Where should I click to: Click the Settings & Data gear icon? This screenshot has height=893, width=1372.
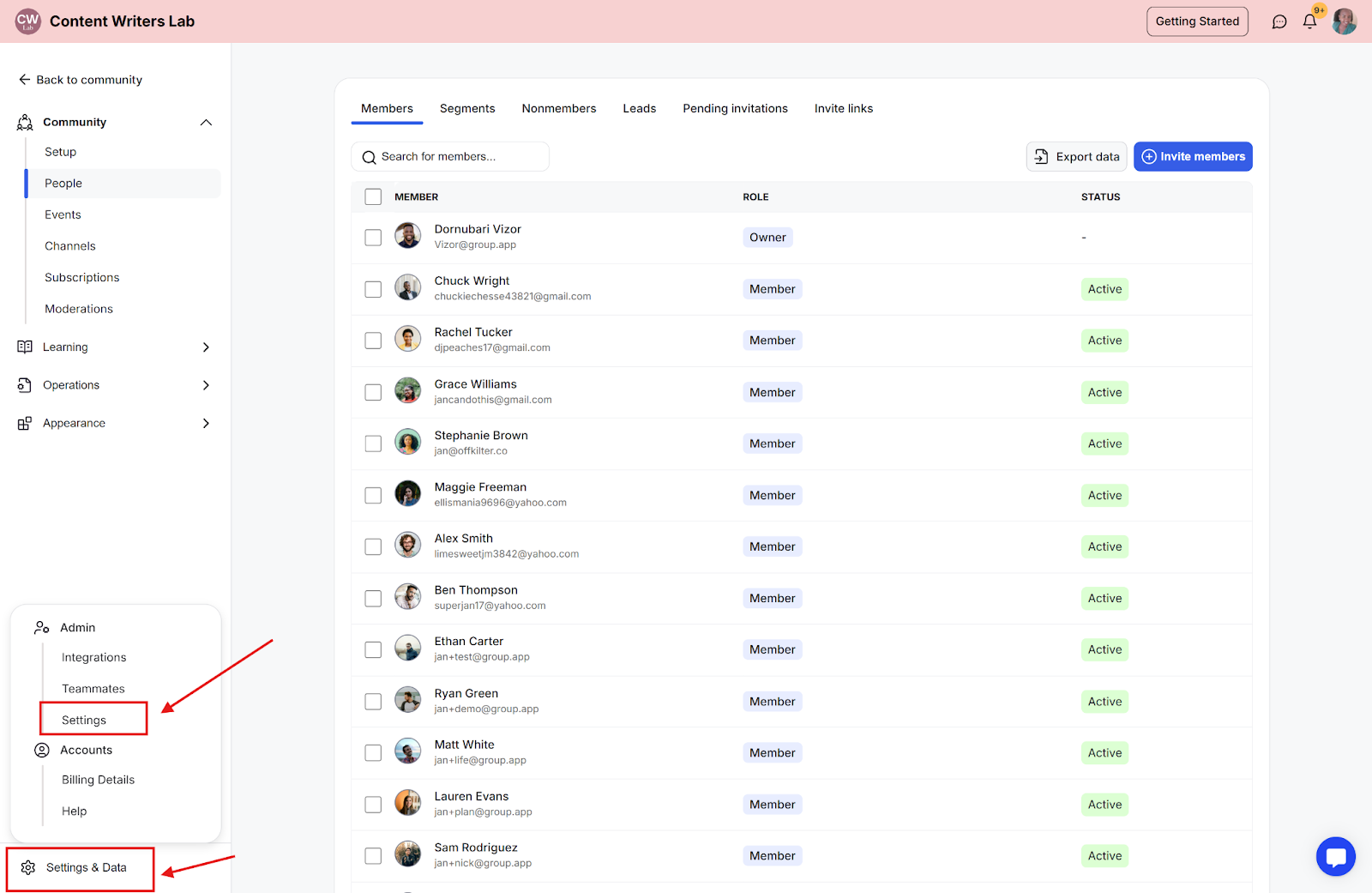28,868
